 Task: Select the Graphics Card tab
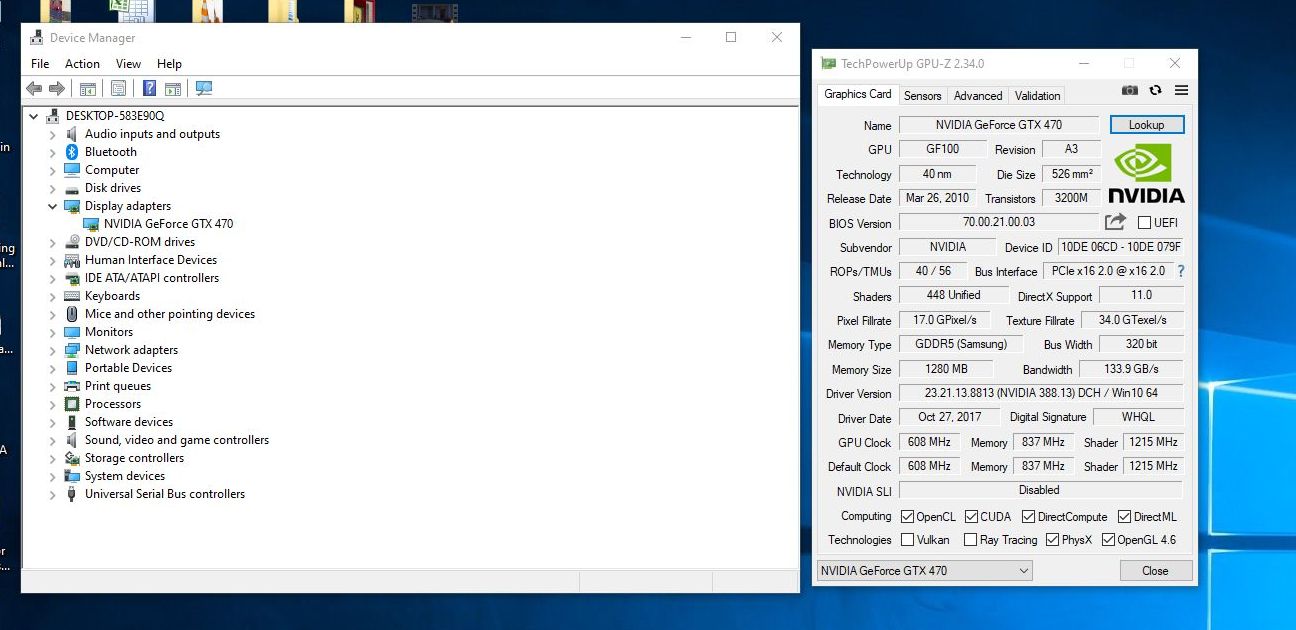click(x=858, y=94)
